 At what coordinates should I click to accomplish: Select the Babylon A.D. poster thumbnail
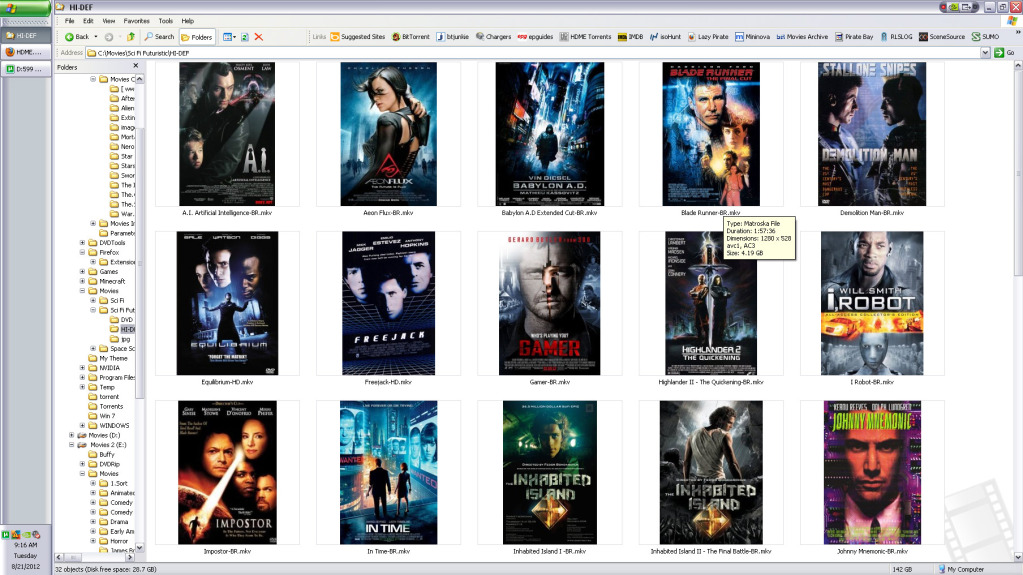549,134
